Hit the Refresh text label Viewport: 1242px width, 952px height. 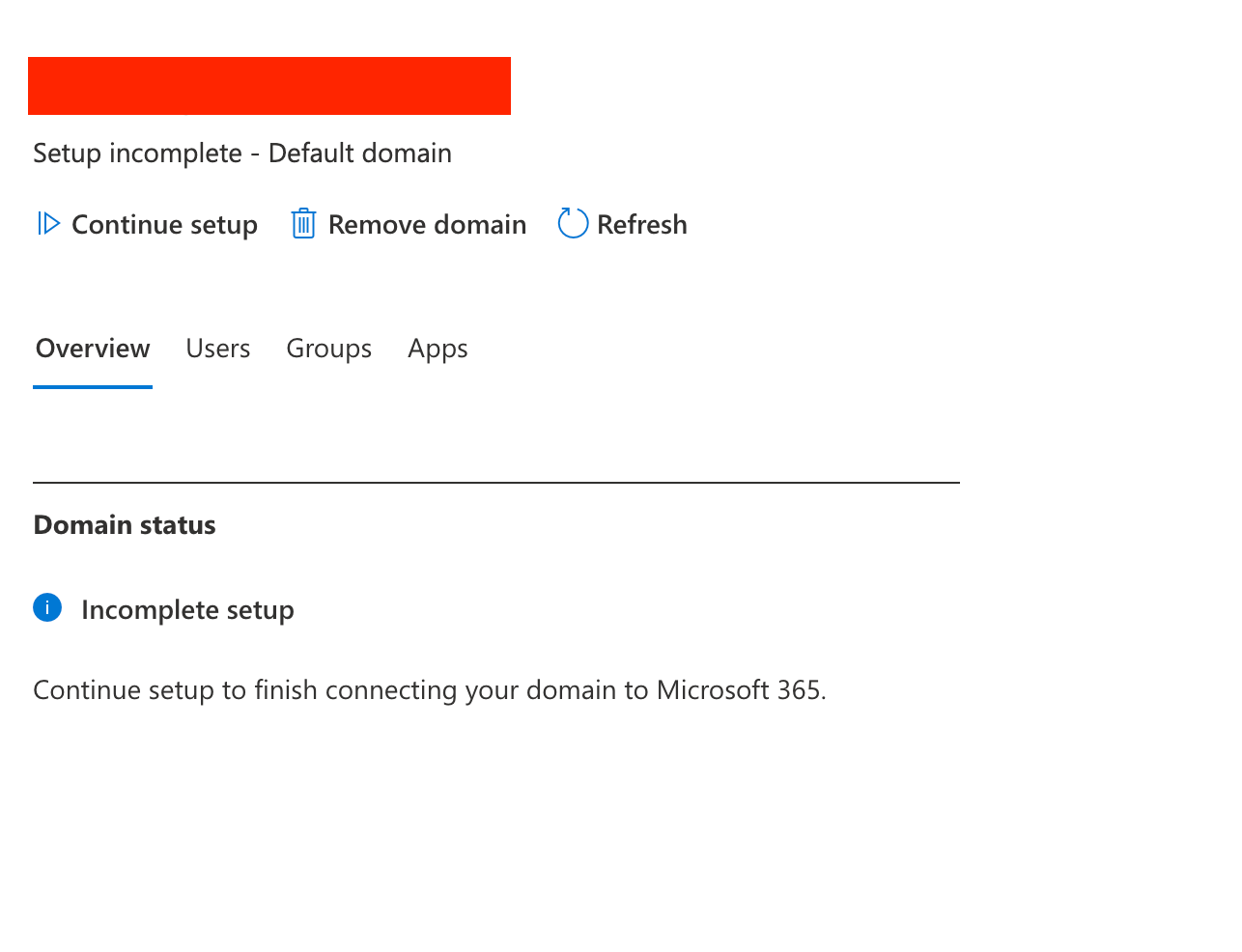coord(642,224)
